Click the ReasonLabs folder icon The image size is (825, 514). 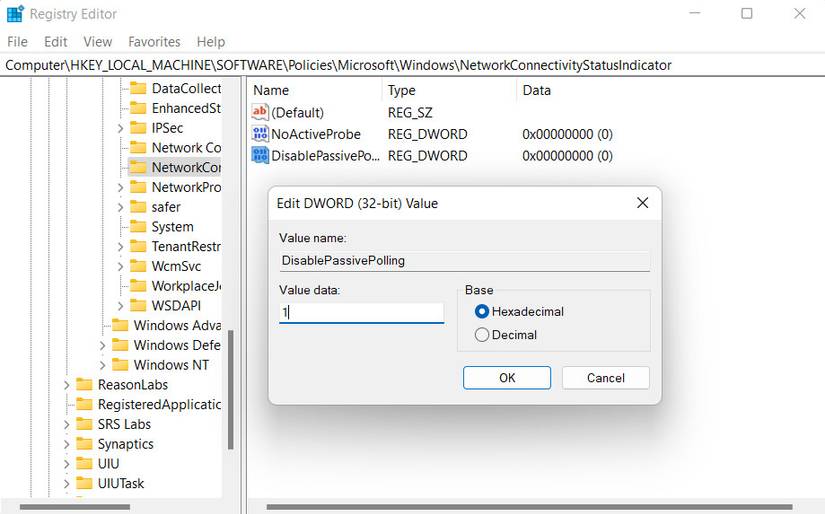click(x=84, y=384)
